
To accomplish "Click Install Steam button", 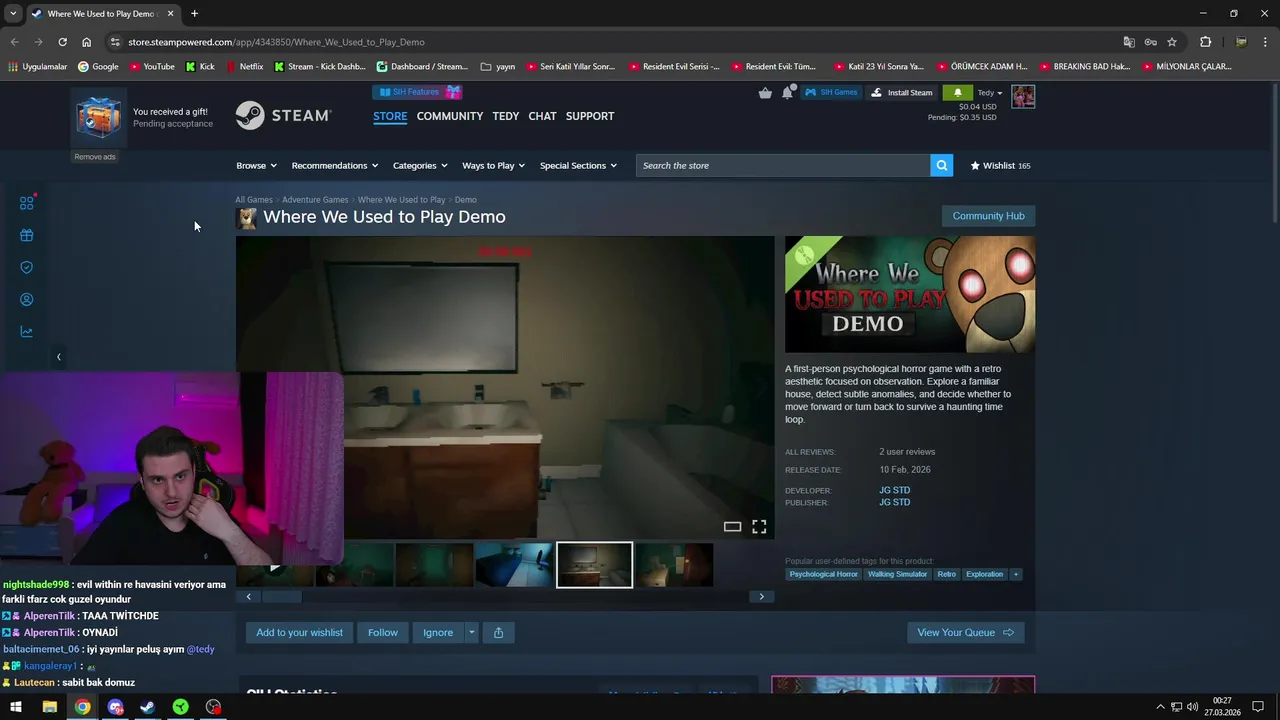I will click(x=902, y=93).
